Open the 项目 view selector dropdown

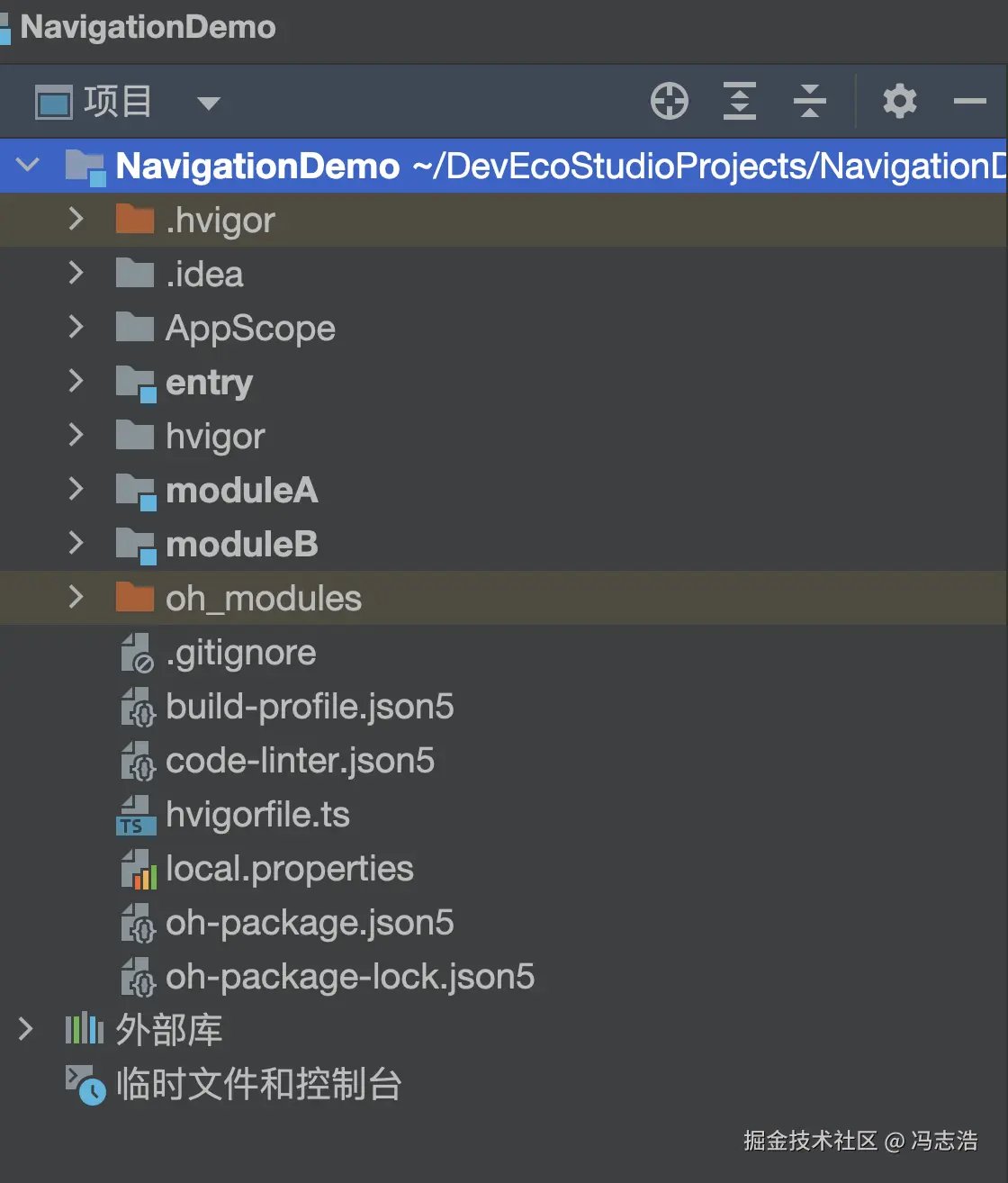pos(208,103)
